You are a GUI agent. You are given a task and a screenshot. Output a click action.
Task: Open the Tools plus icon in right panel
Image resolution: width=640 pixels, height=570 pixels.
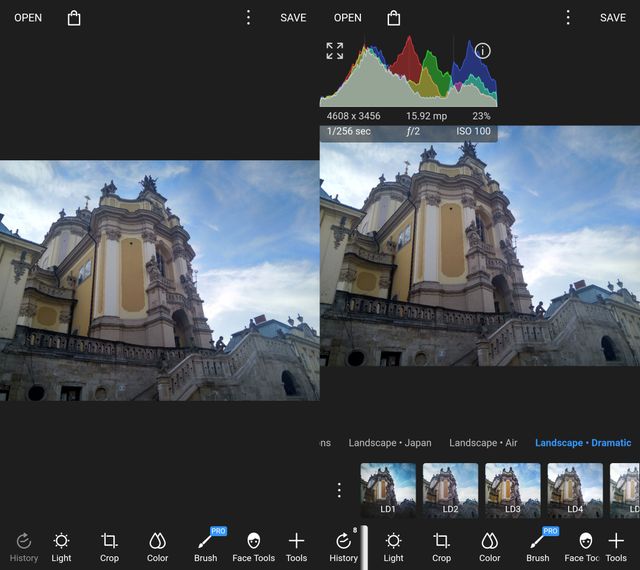(616, 546)
